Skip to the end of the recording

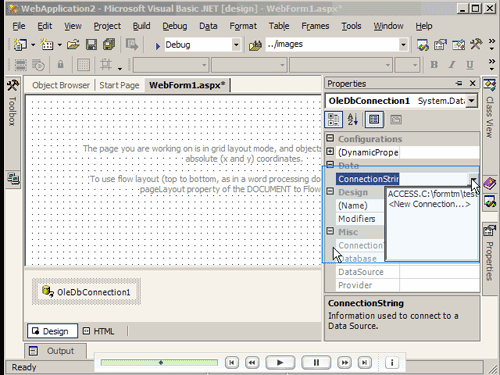[x=365, y=362]
